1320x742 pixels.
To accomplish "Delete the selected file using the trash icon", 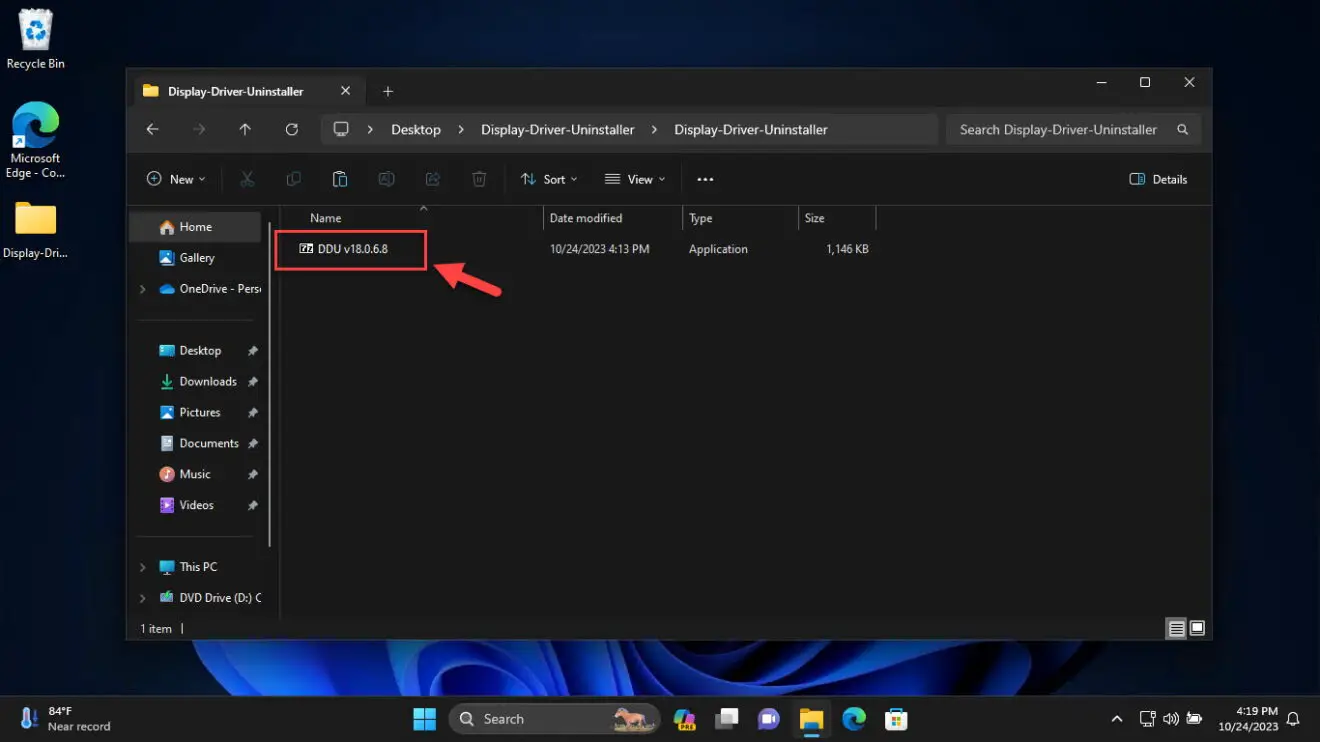I will pyautogui.click(x=479, y=178).
